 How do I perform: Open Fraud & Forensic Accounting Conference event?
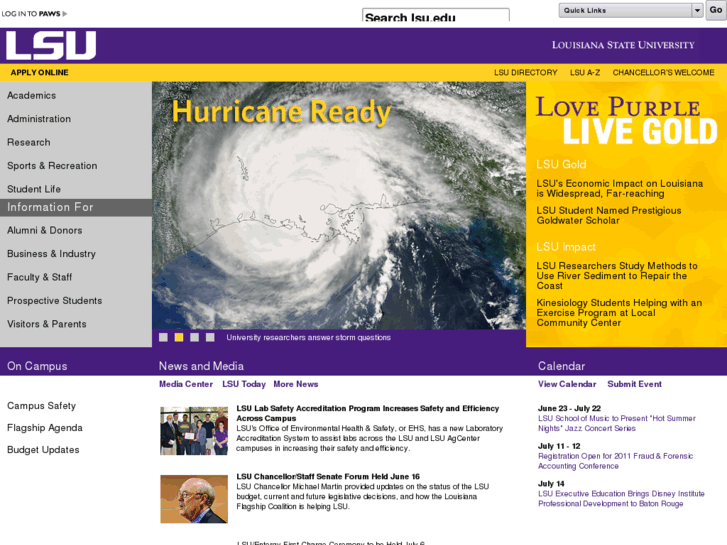coord(616,461)
